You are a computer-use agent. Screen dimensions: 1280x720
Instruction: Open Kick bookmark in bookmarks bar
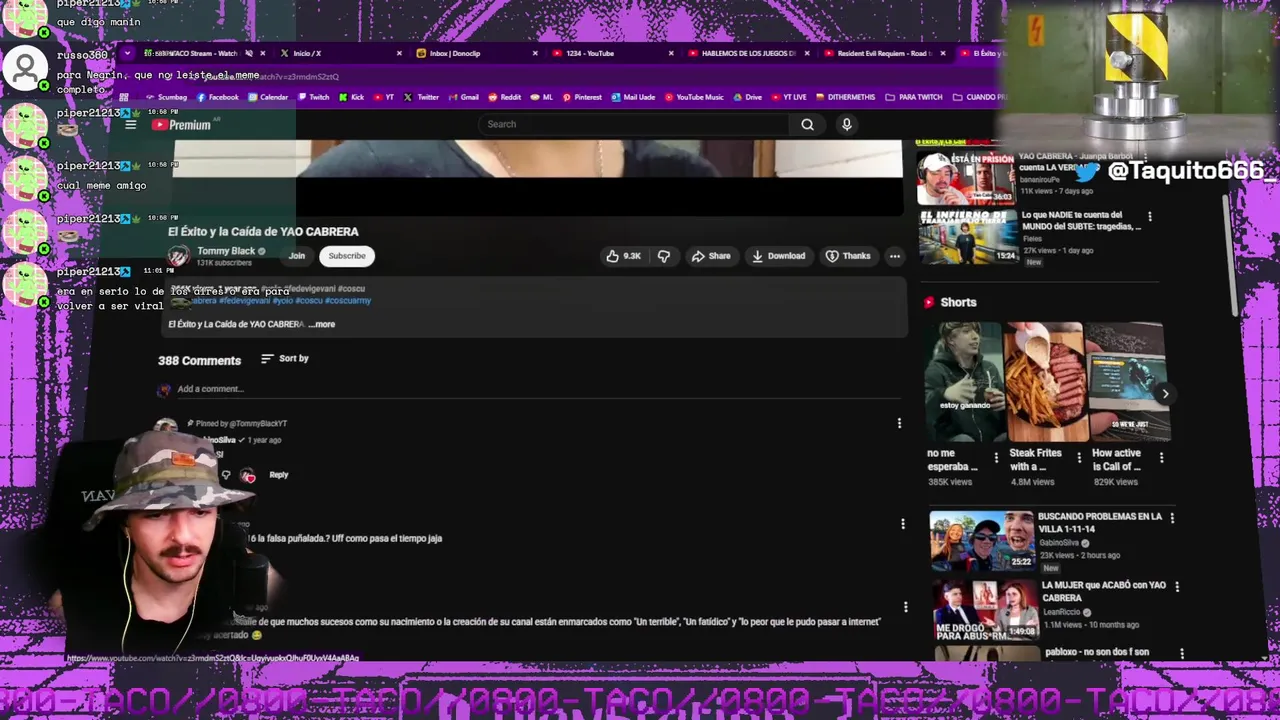tap(351, 97)
